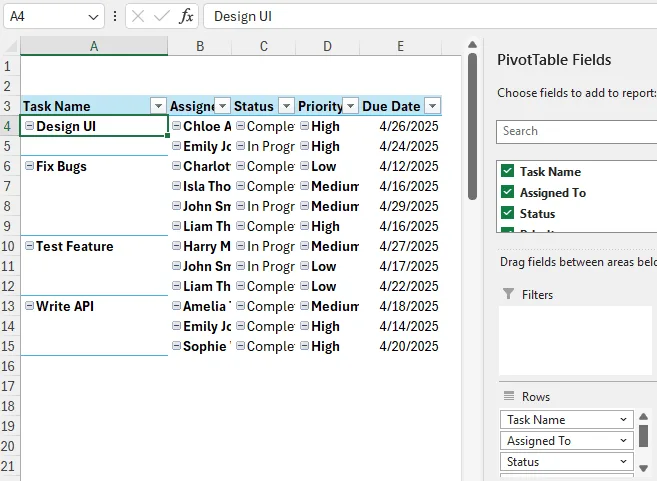Screen dimensions: 657x481
Task: Open the Due Date filter dropdown
Action: (432, 106)
